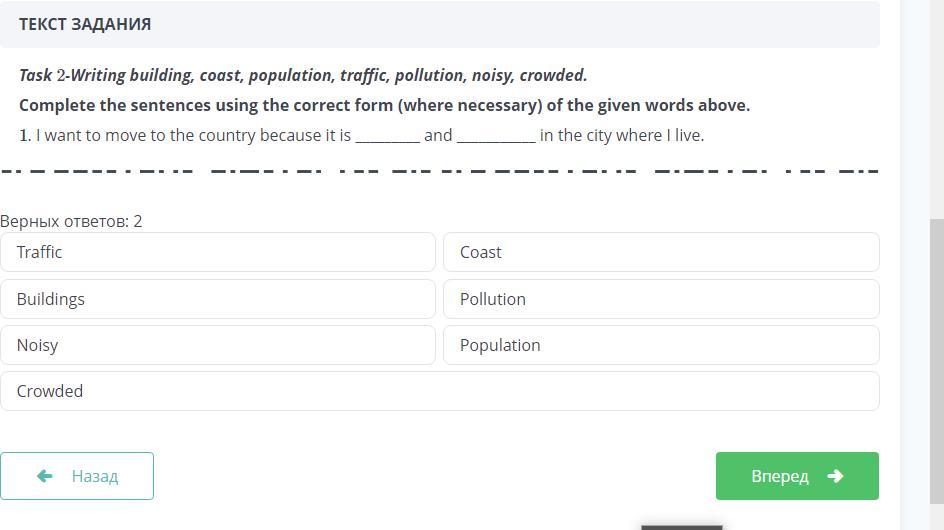
Task: Click the sentence 'I want to move to the country'
Action: pos(190,135)
